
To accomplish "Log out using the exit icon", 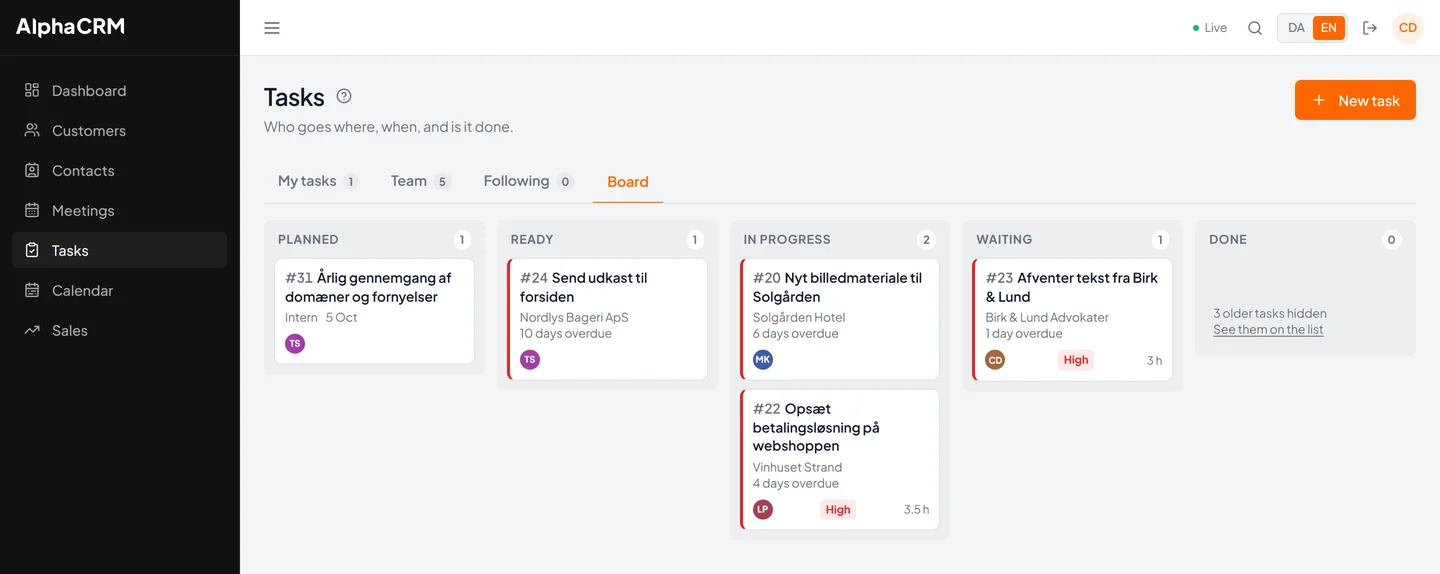I will click(1370, 28).
